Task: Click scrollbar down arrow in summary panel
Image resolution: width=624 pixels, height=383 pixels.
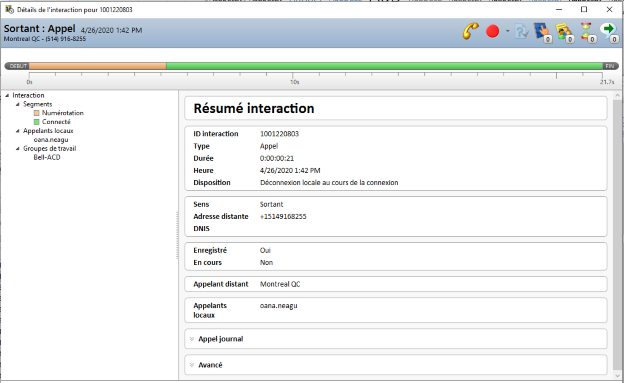Action: (617, 375)
